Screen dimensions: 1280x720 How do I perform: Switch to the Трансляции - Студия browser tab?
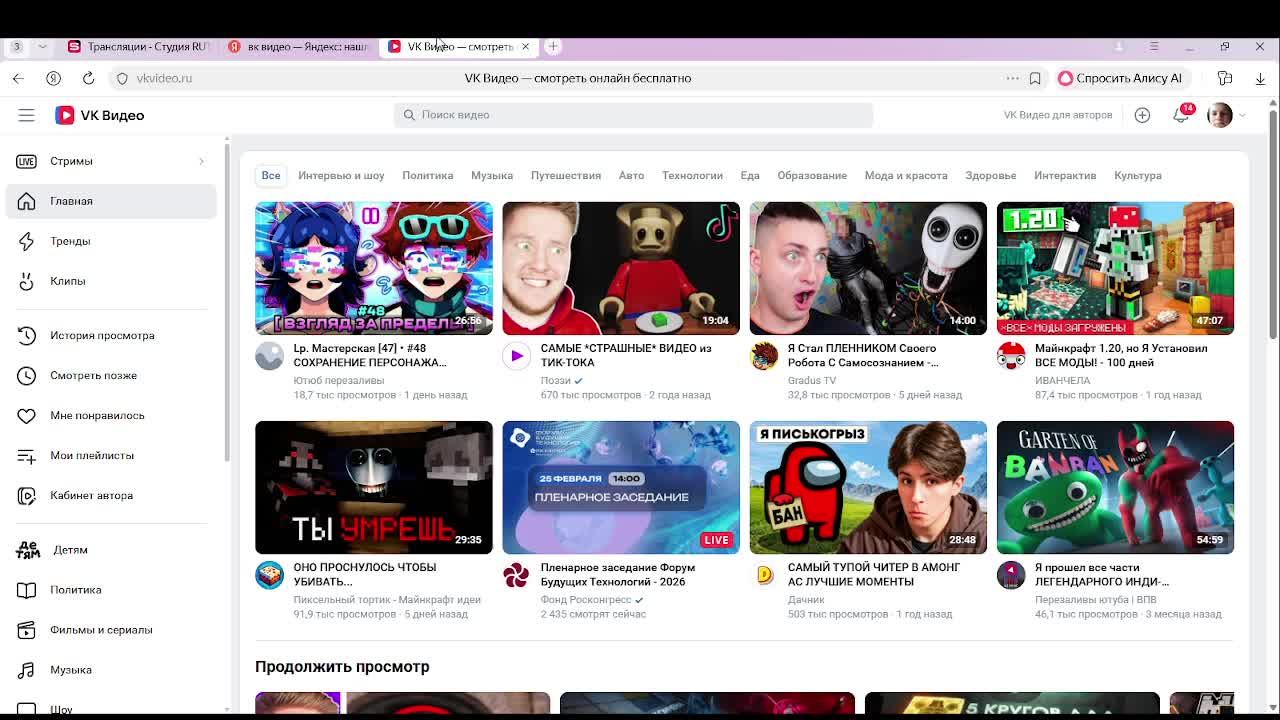coord(138,46)
